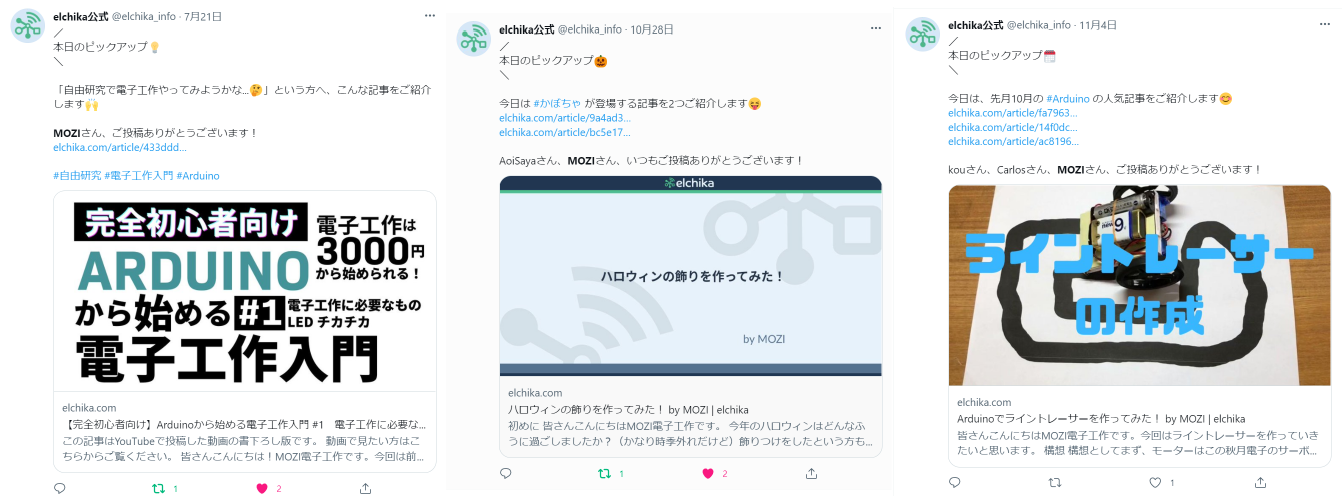The width and height of the screenshot is (1342, 503).
Task: Open the line tracer article thumbnail
Action: 1139,286
